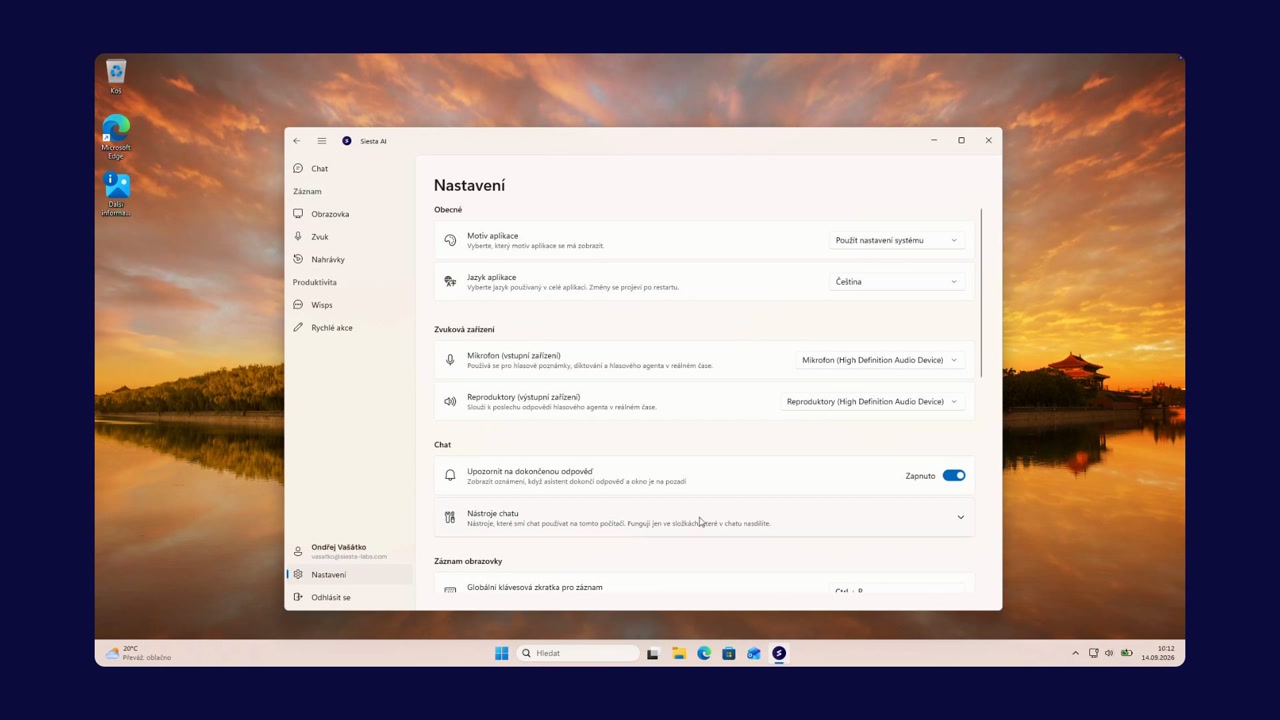This screenshot has width=1280, height=720.
Task: Launch Edge from the taskbar
Action: pyautogui.click(x=704, y=654)
